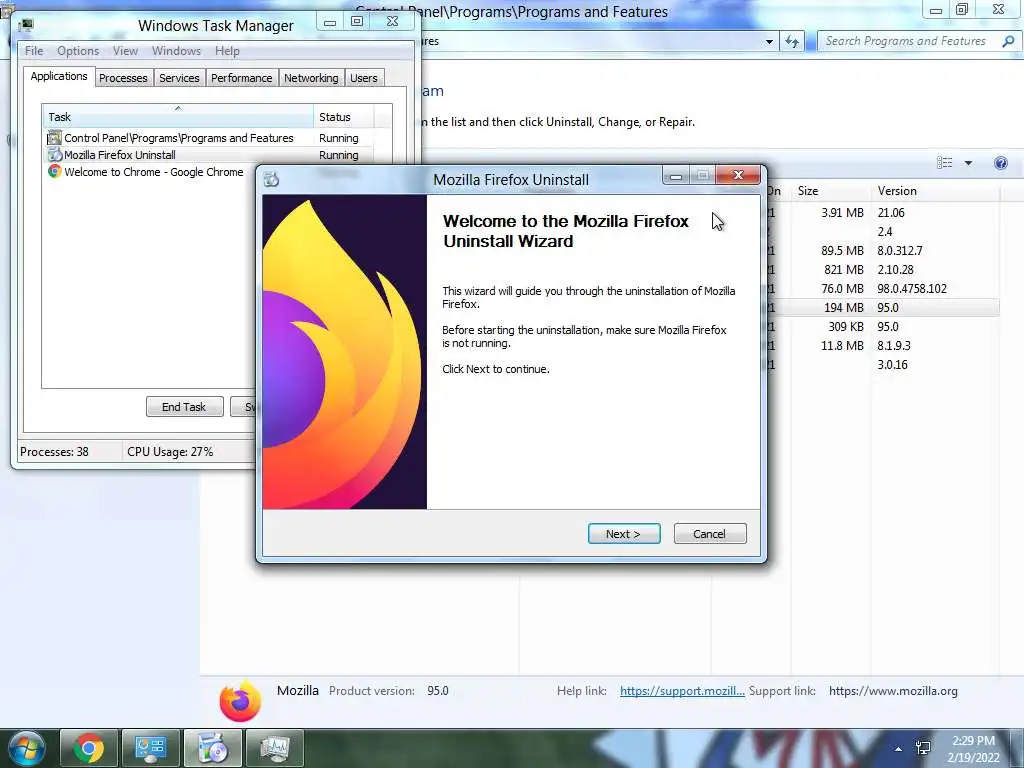Screen dimensions: 1024x768
Task: Select the row with size 309 KB
Action: click(883, 326)
